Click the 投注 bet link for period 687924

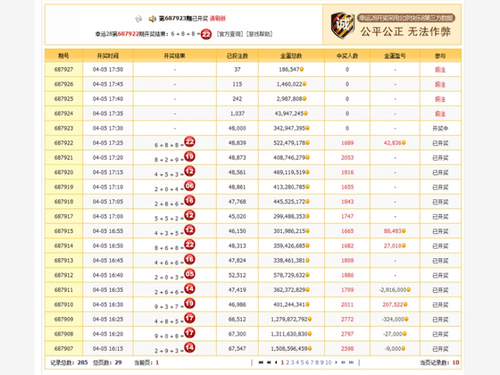[x=440, y=113]
